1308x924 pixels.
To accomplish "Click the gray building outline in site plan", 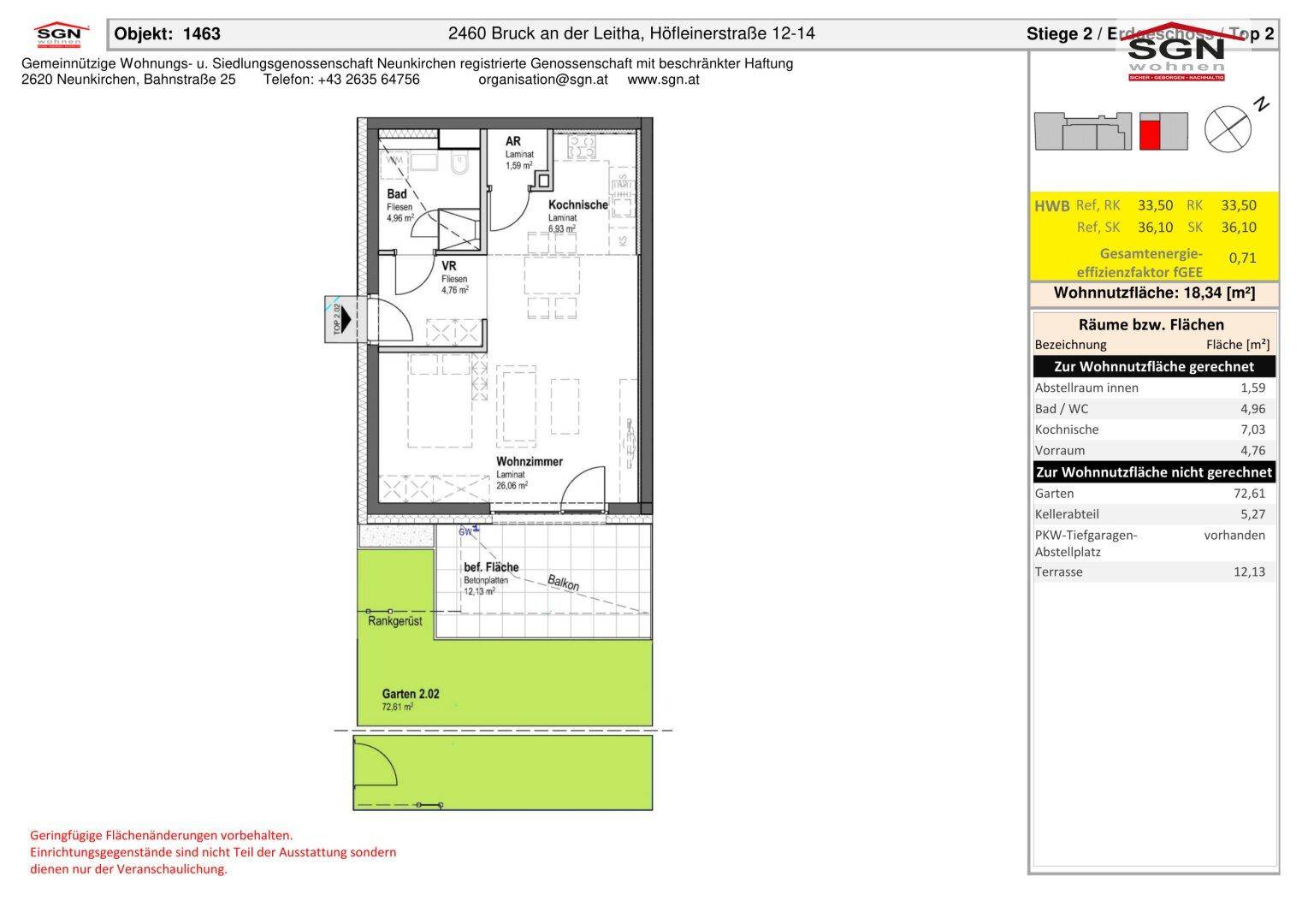I will coord(1083,131).
